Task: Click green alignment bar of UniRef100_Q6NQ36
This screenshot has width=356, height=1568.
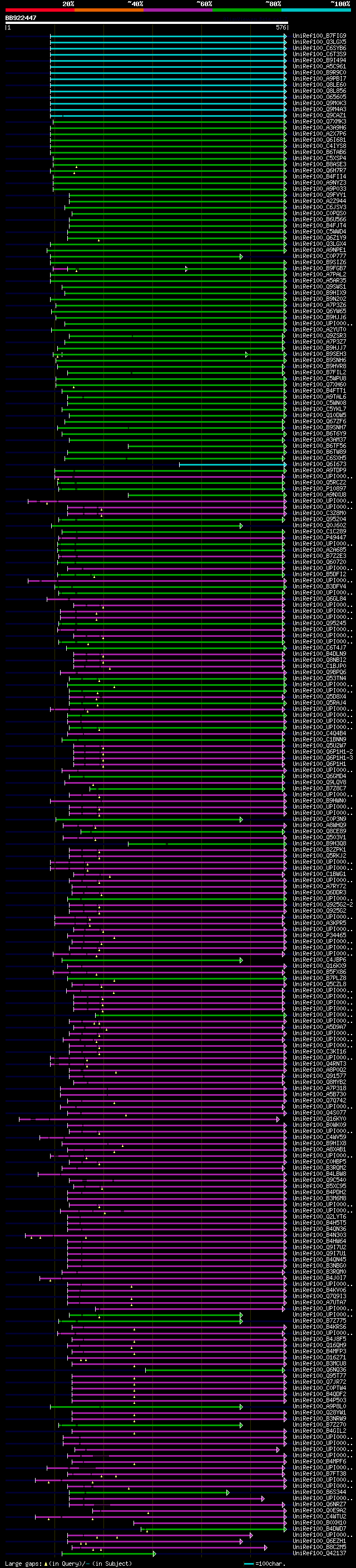Action: tap(215, 1369)
